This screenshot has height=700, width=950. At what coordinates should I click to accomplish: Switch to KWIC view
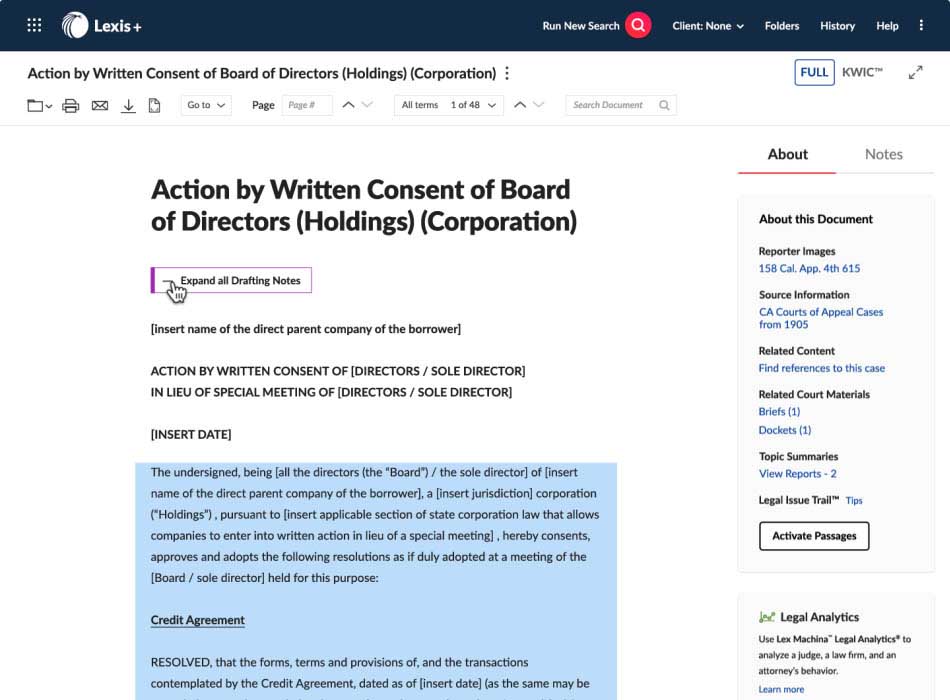click(862, 72)
